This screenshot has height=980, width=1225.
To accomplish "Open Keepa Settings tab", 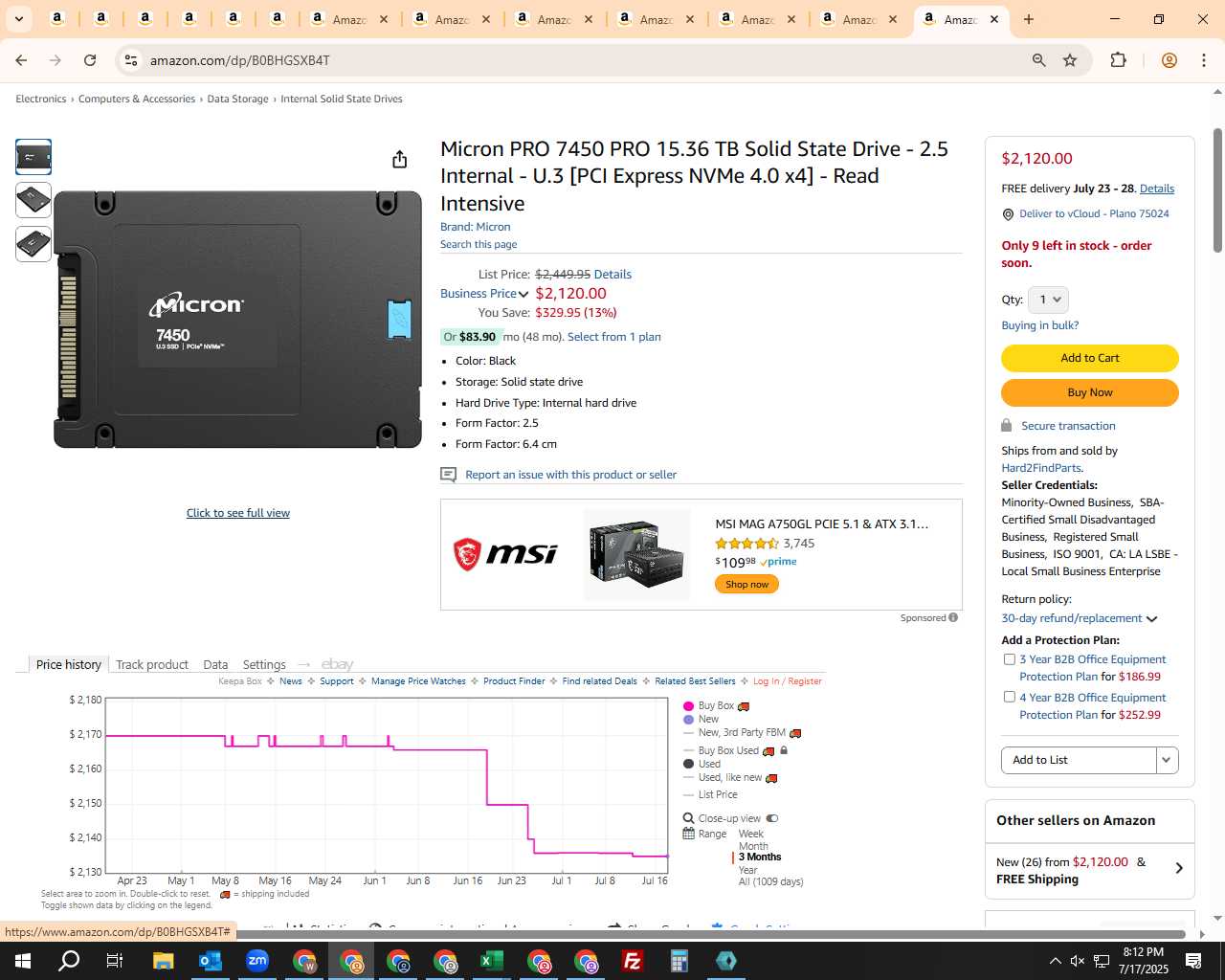I will (x=264, y=664).
